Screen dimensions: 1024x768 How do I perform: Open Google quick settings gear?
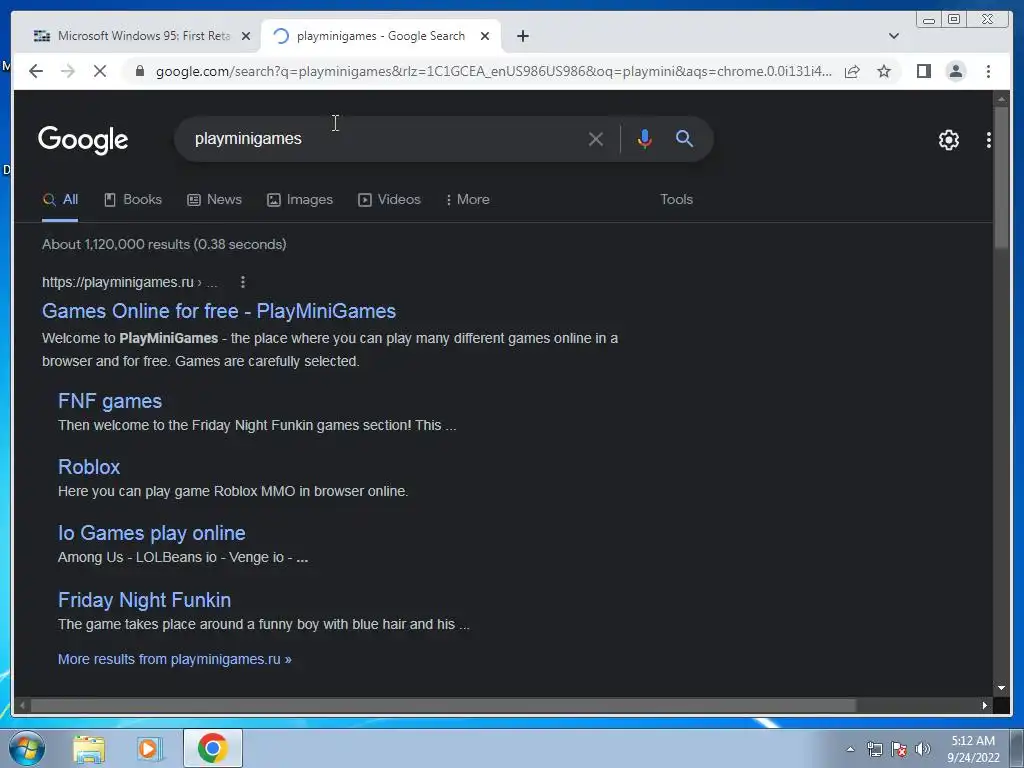pos(948,140)
